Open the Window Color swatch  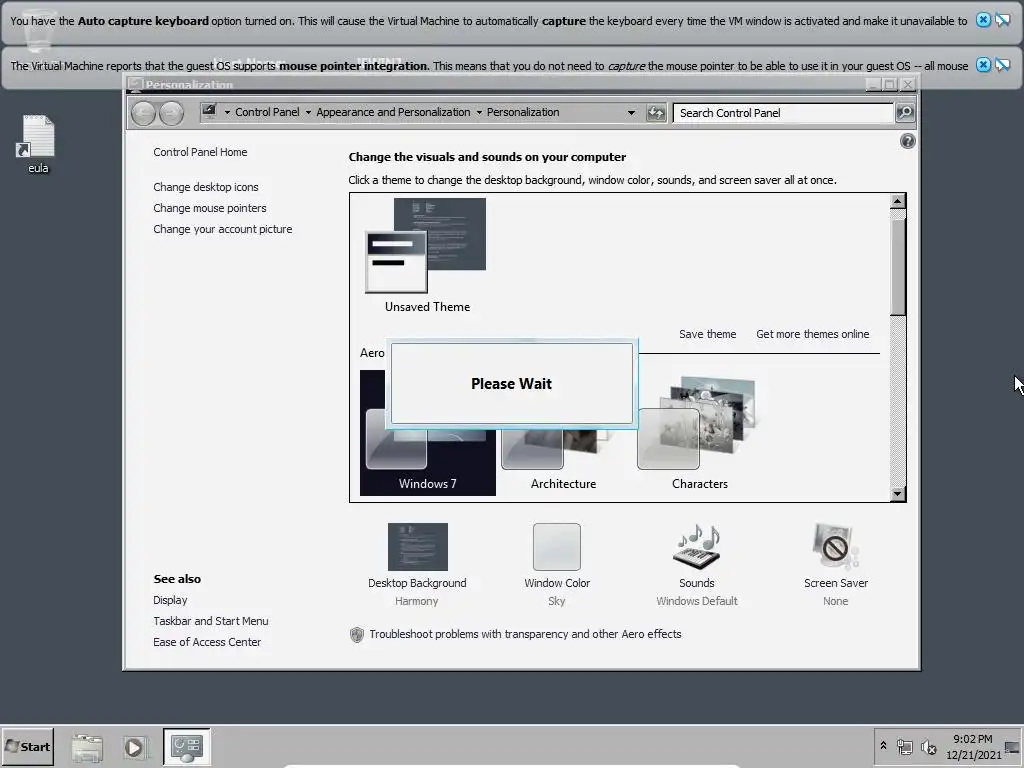coord(556,547)
